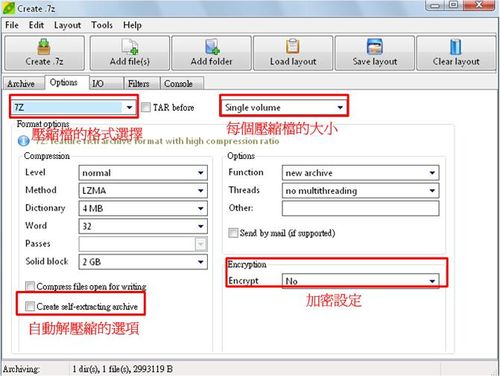
Task: Switch to the Console tab
Action: coord(178,83)
